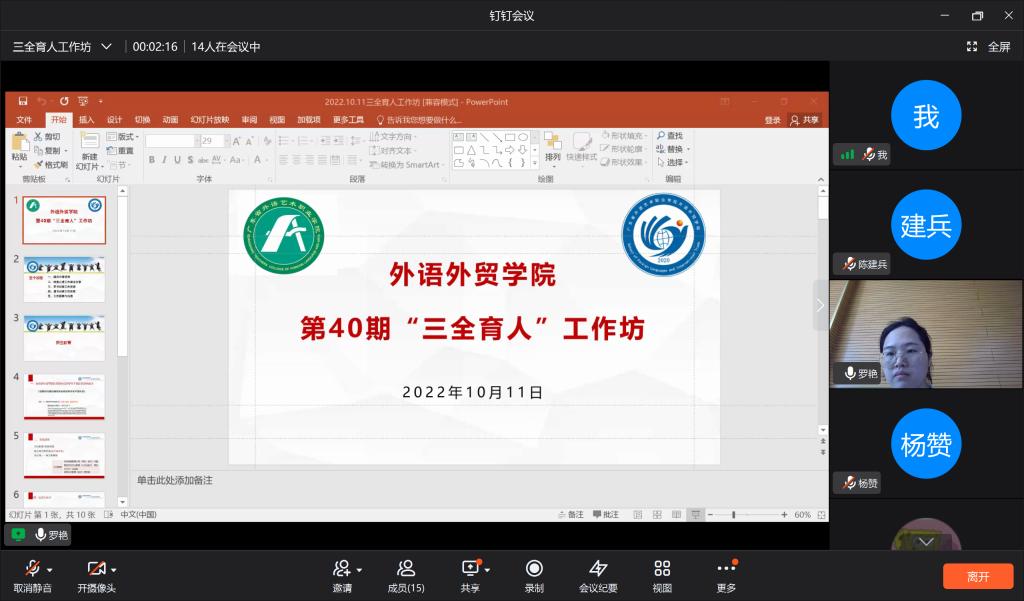1024x601 pixels.
Task: Click the PowerPoint 共享 share button
Action: point(805,120)
